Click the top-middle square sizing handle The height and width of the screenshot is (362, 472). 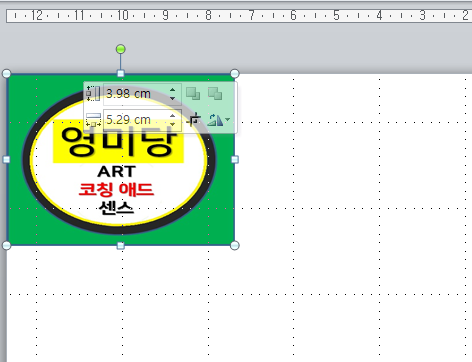(x=121, y=73)
